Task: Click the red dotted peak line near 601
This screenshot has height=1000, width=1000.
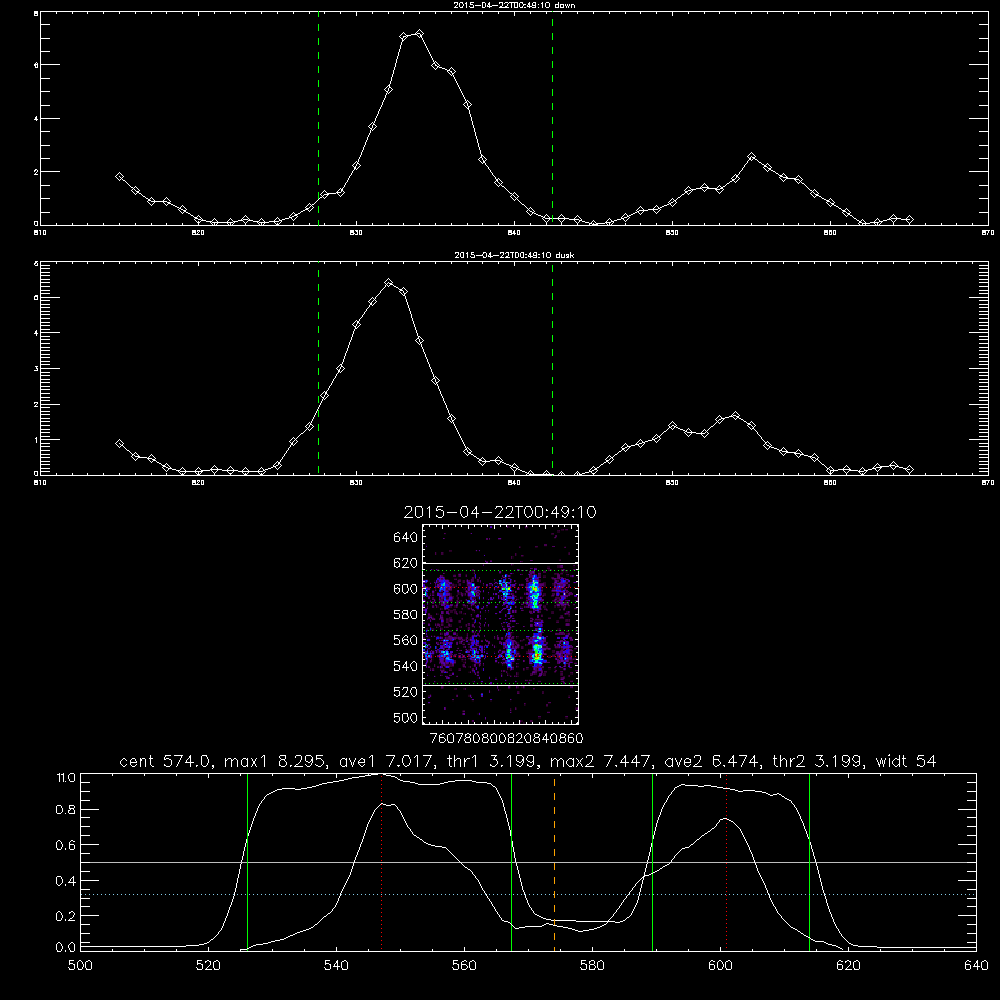Action: tap(726, 861)
